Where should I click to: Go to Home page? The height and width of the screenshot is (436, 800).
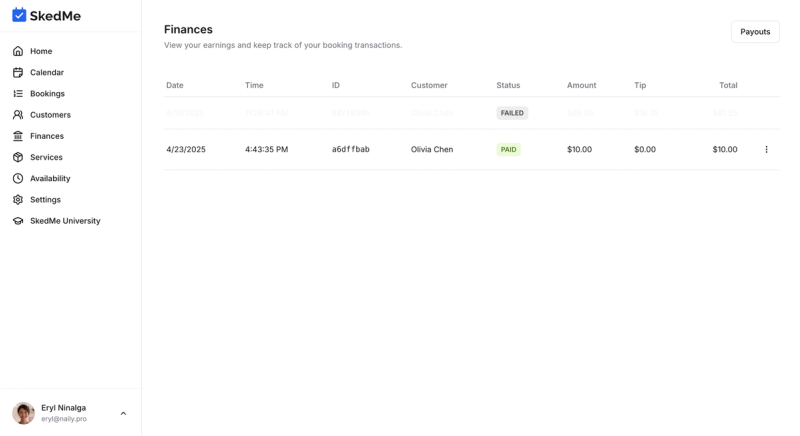pos(41,51)
